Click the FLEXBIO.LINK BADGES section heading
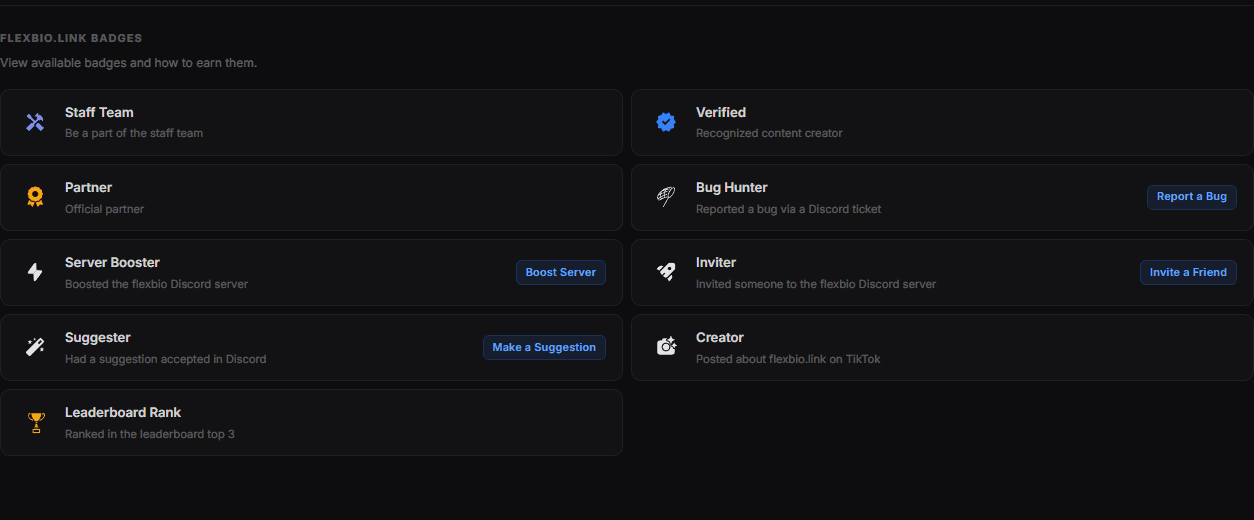1254x520 pixels. [x=71, y=38]
